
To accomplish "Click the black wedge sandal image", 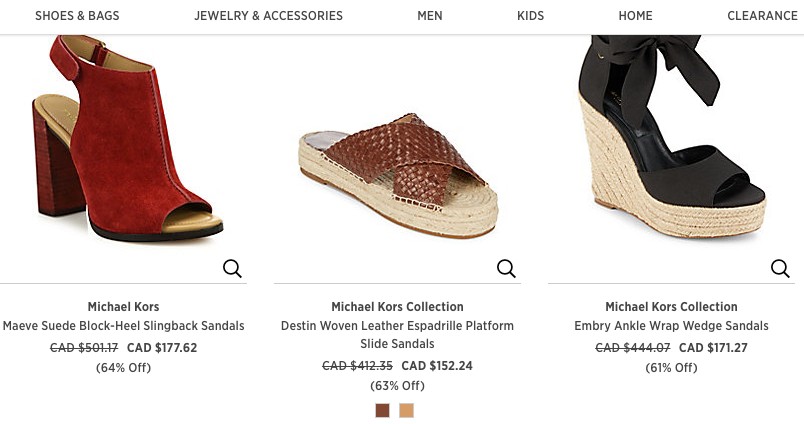I will pos(672,140).
